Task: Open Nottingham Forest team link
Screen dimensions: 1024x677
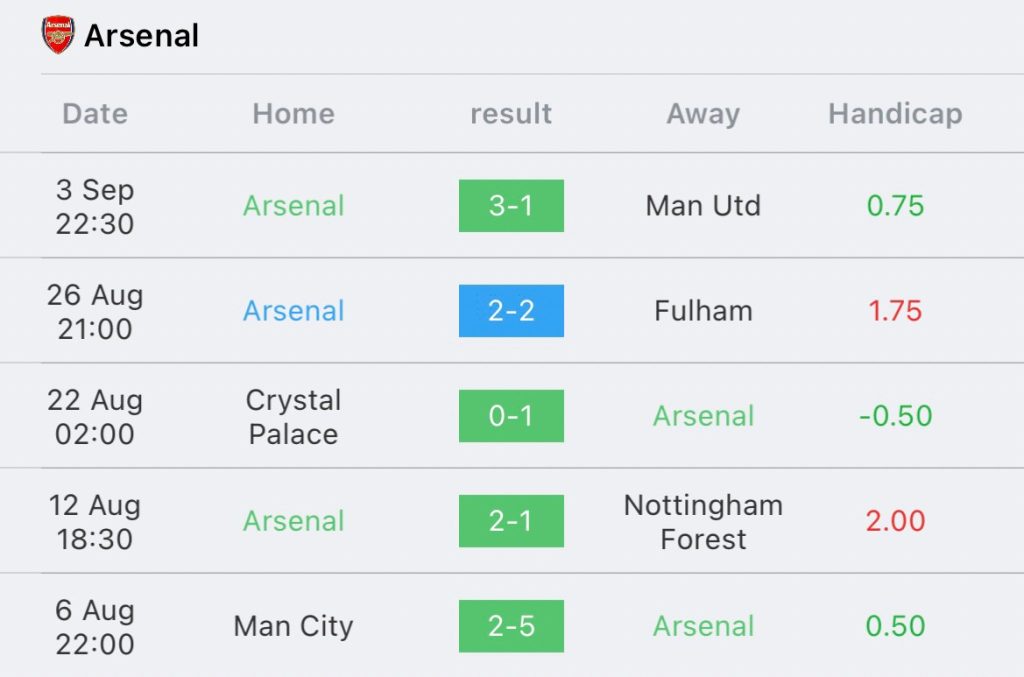Action: 703,522
